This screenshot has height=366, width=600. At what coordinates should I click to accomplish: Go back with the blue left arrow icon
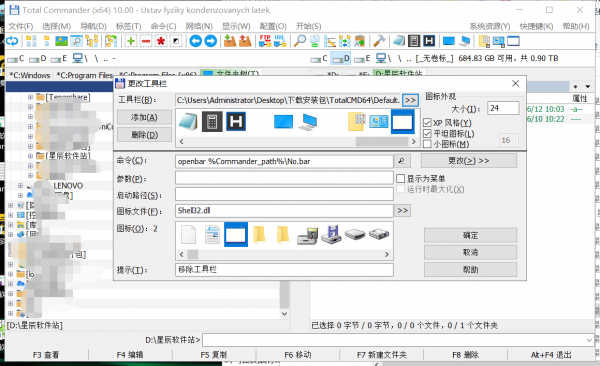(x=196, y=41)
